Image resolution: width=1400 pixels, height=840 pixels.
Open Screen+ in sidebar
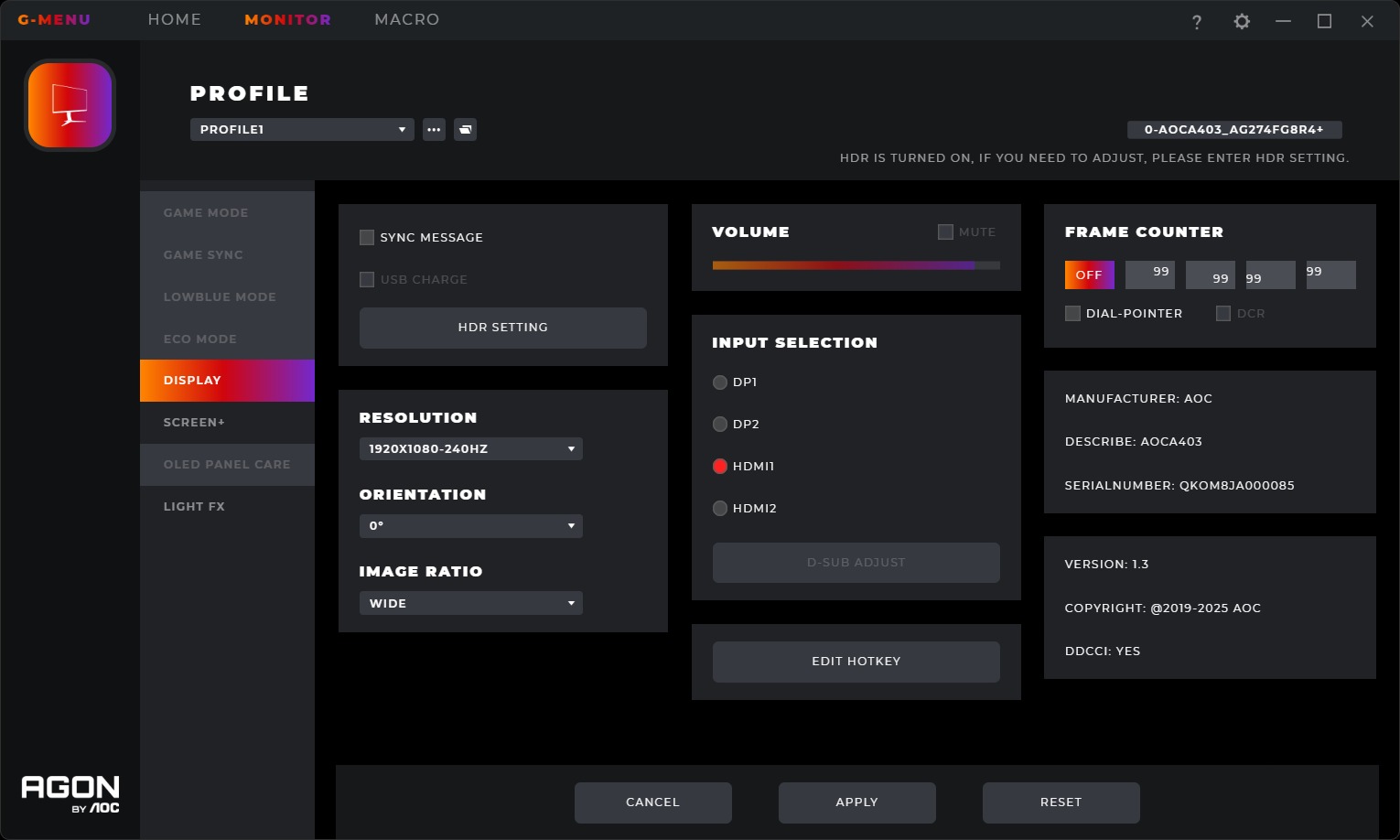coord(227,423)
